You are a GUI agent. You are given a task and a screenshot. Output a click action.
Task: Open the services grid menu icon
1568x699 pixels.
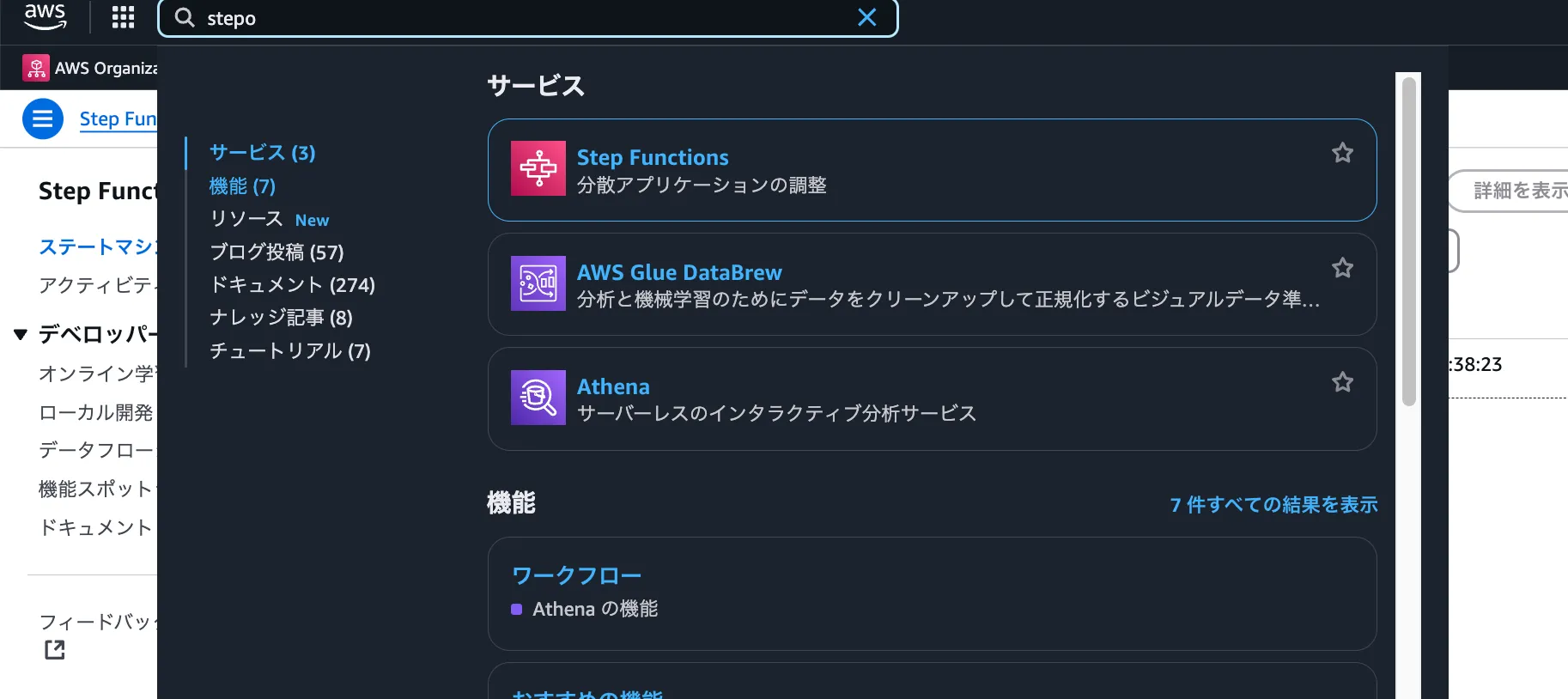click(x=123, y=17)
